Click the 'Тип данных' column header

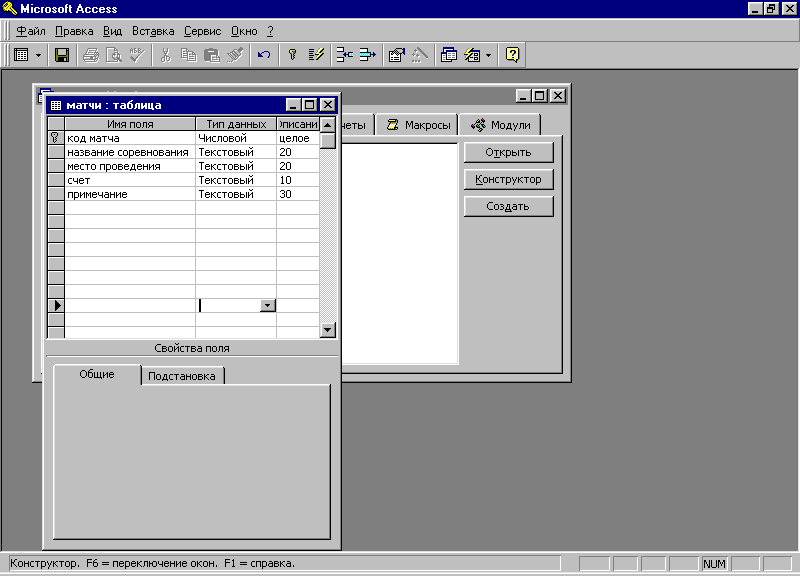click(x=236, y=124)
